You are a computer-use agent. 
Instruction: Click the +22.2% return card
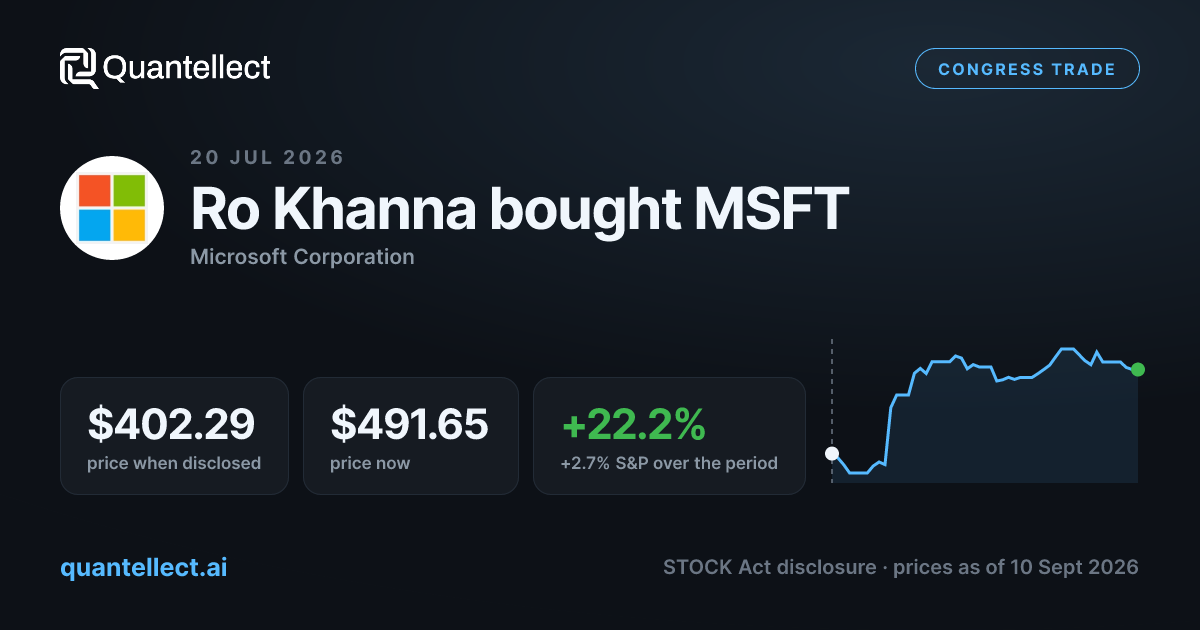pos(669,436)
